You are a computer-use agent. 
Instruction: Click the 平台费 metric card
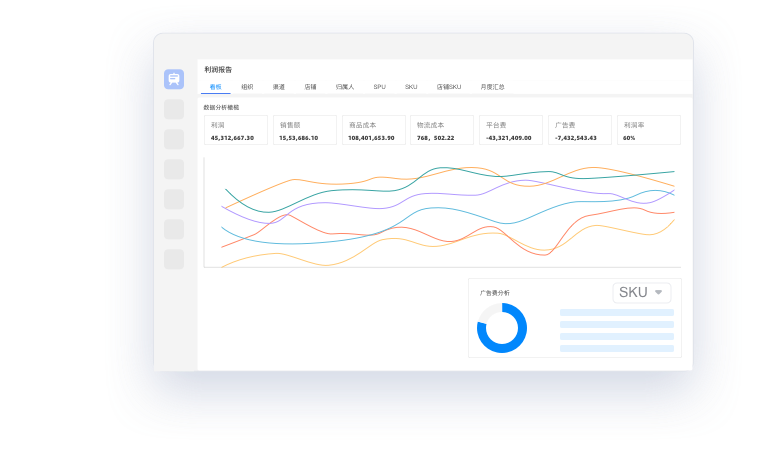[512, 131]
